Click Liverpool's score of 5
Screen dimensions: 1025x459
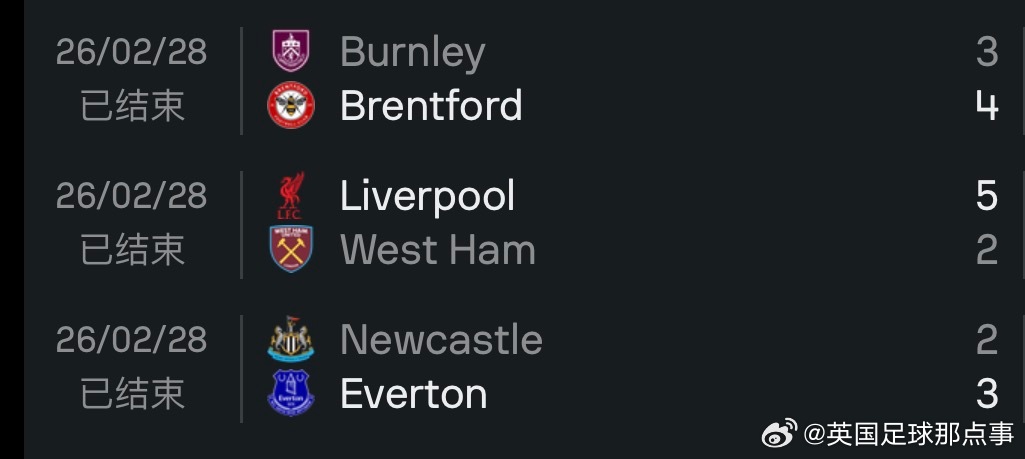click(987, 196)
